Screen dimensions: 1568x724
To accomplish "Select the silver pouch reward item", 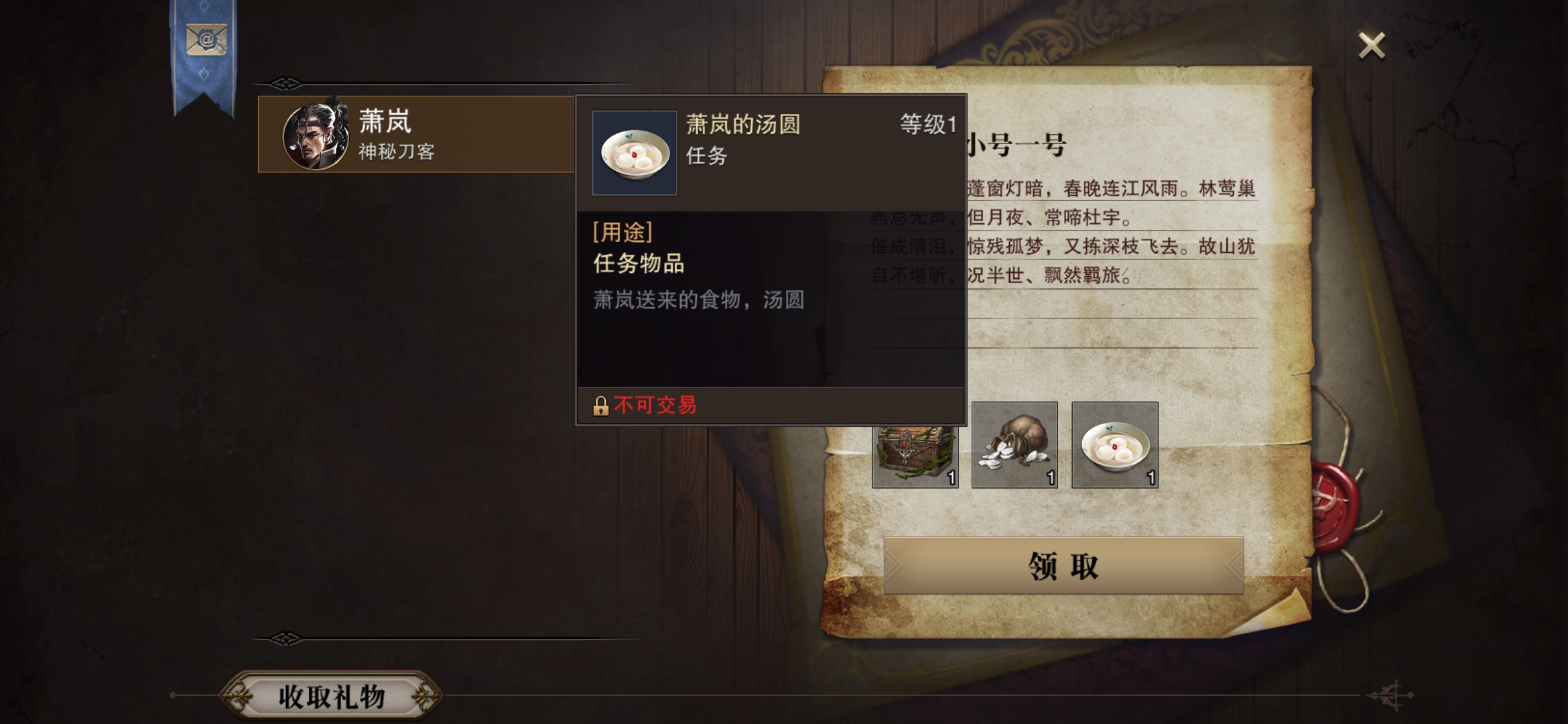I will [1015, 444].
